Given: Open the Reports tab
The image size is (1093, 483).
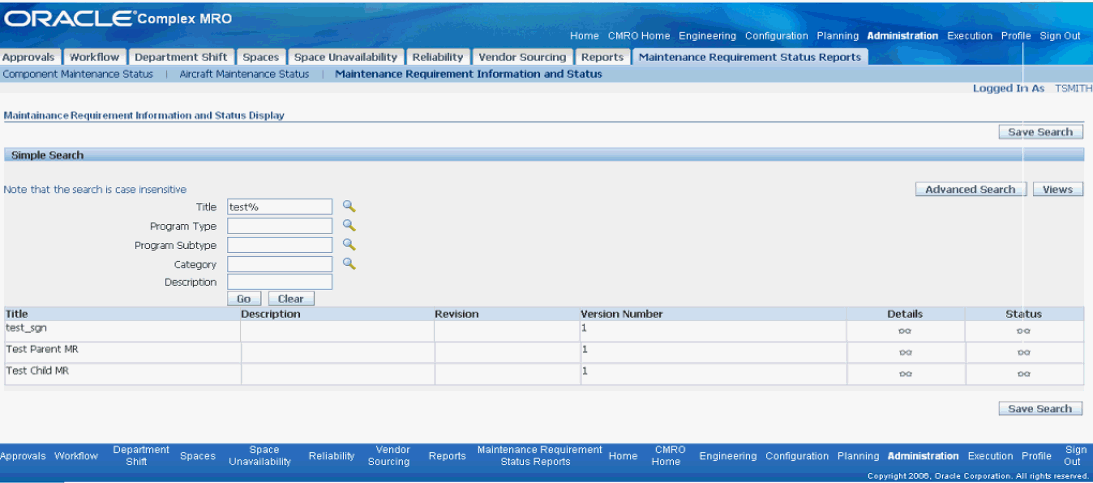Looking at the screenshot, I should (x=602, y=57).
